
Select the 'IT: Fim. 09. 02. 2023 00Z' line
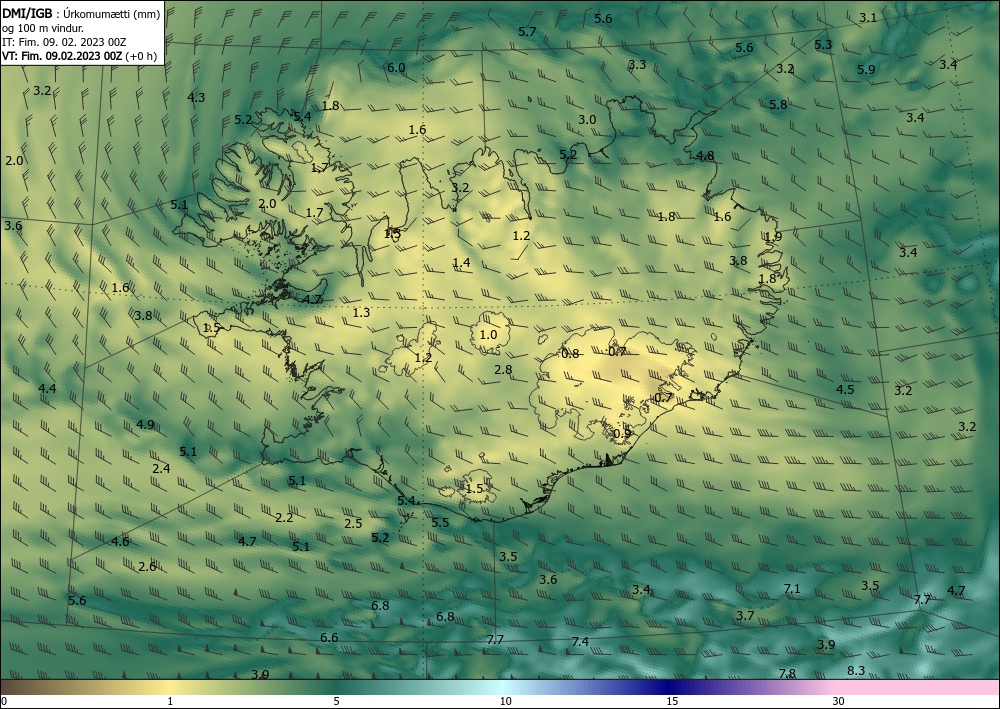[64, 42]
